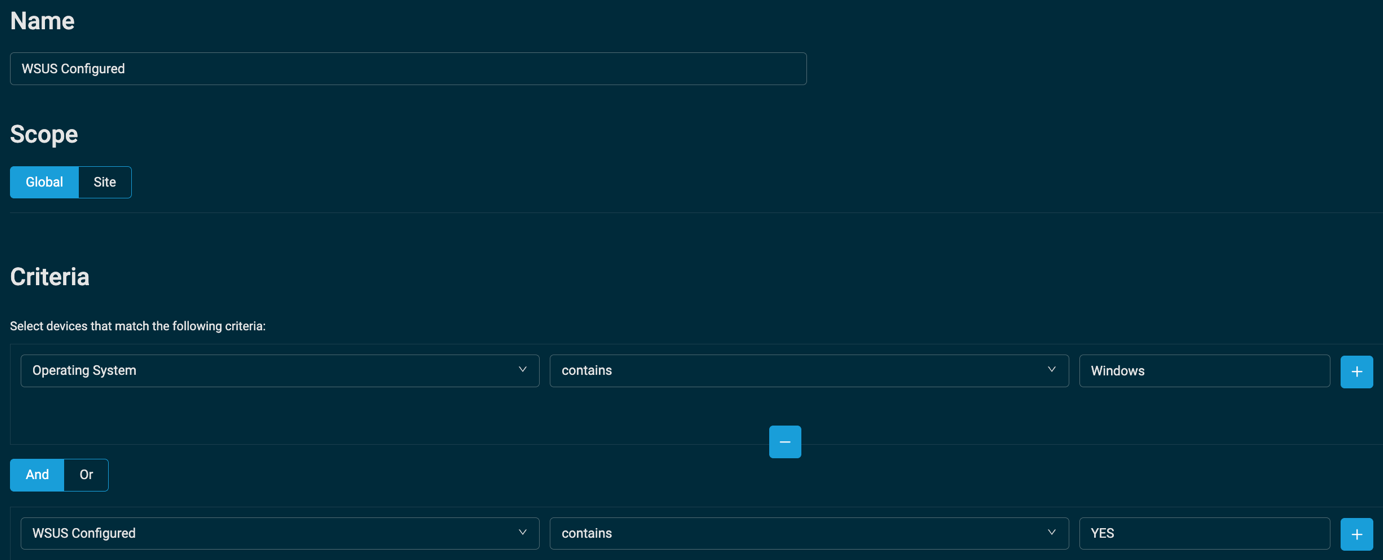Choose And operator
This screenshot has height=560, width=1383.
(x=37, y=475)
